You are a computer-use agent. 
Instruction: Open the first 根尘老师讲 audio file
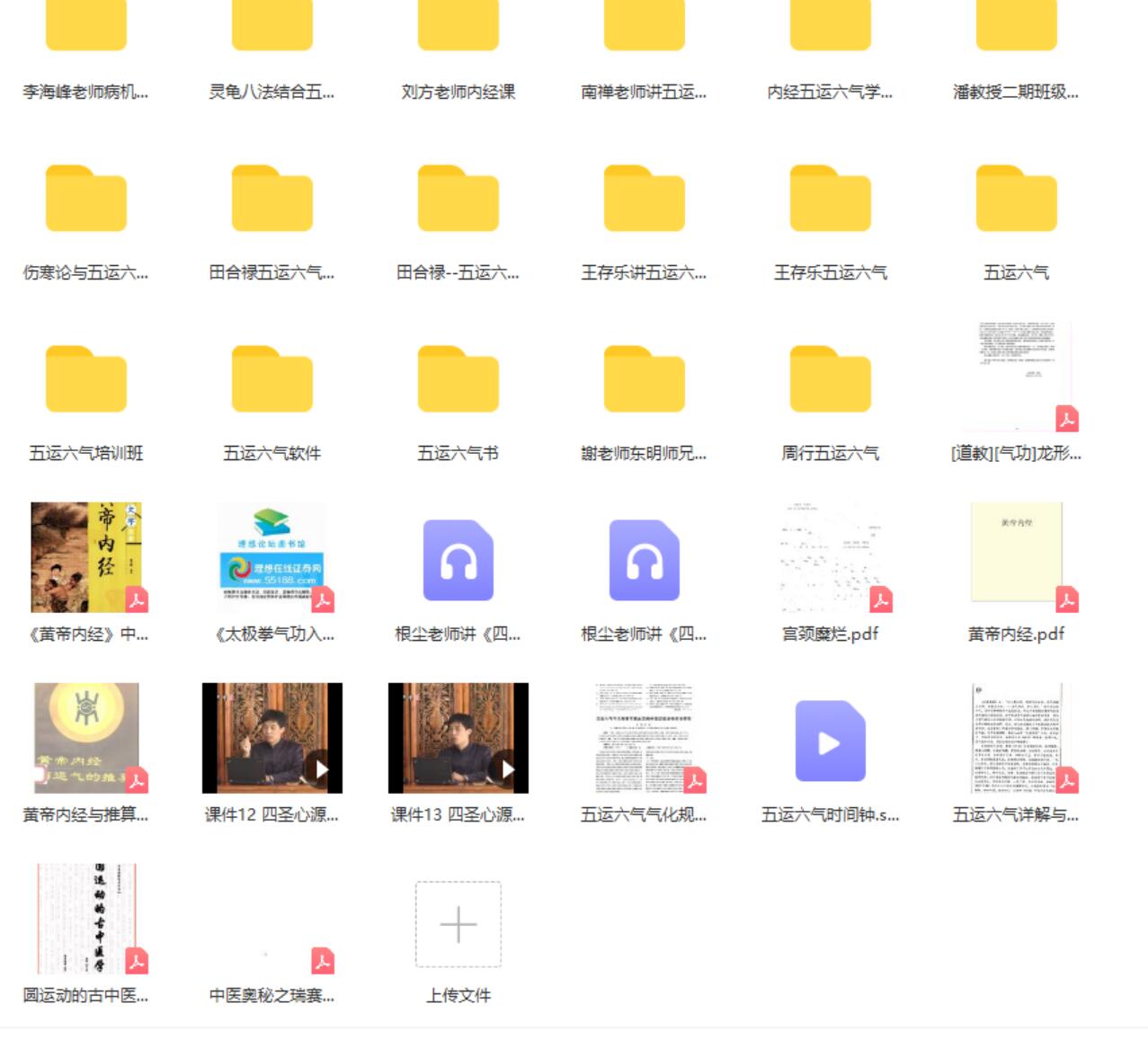click(x=458, y=560)
